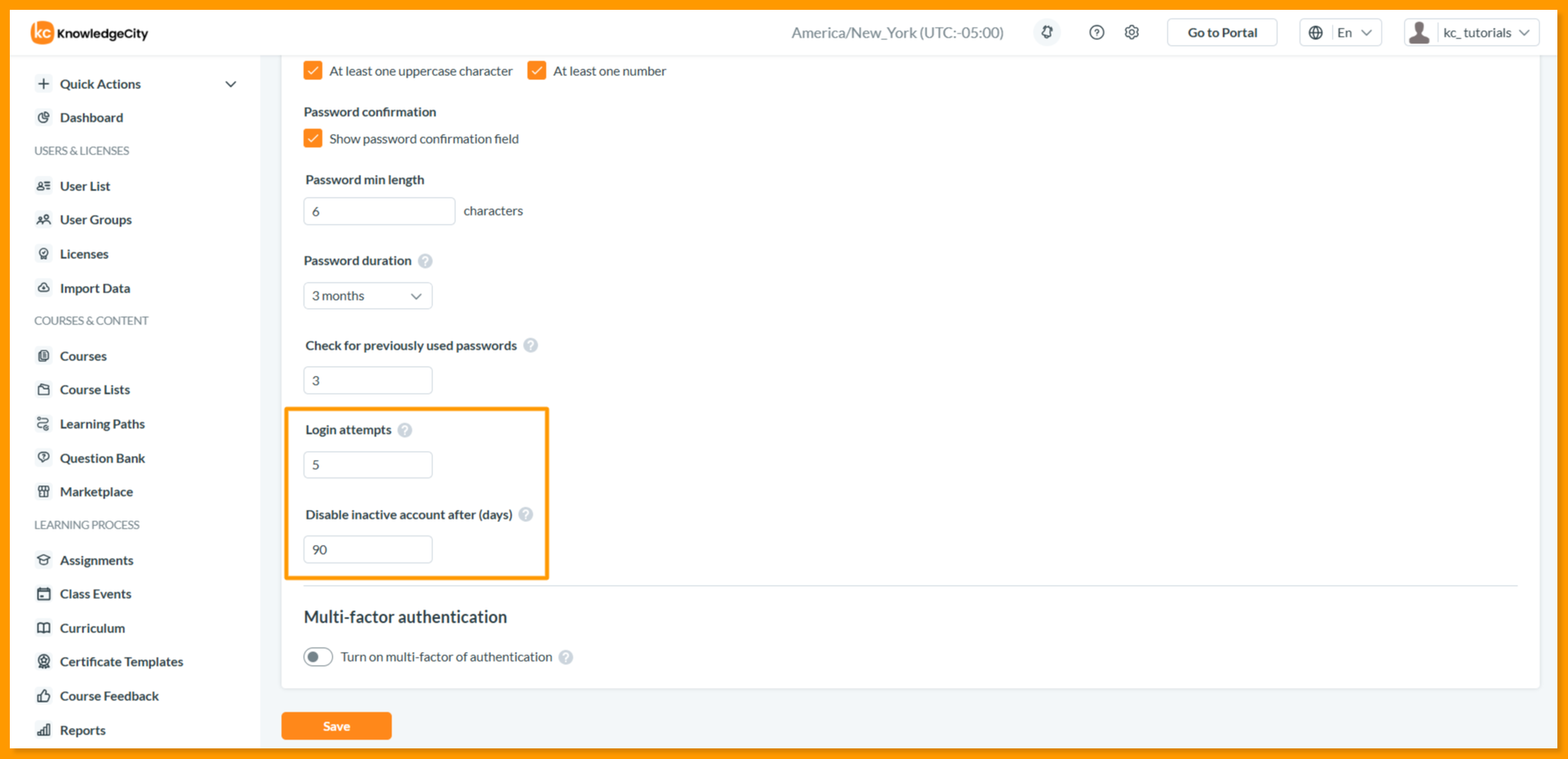
Task: Open Course Feedback from sidebar
Action: point(109,696)
